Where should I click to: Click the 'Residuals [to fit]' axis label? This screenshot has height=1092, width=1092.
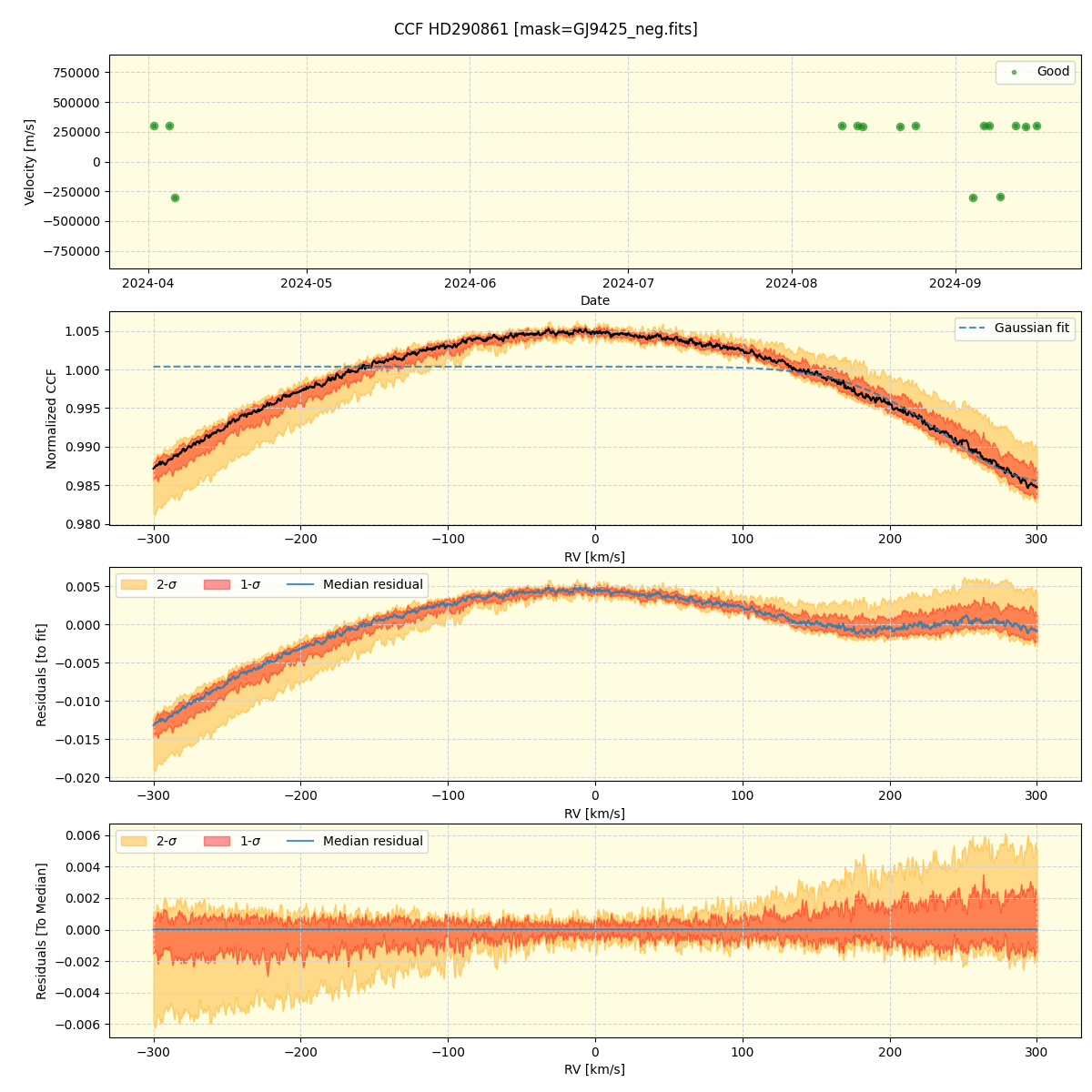click(x=41, y=674)
